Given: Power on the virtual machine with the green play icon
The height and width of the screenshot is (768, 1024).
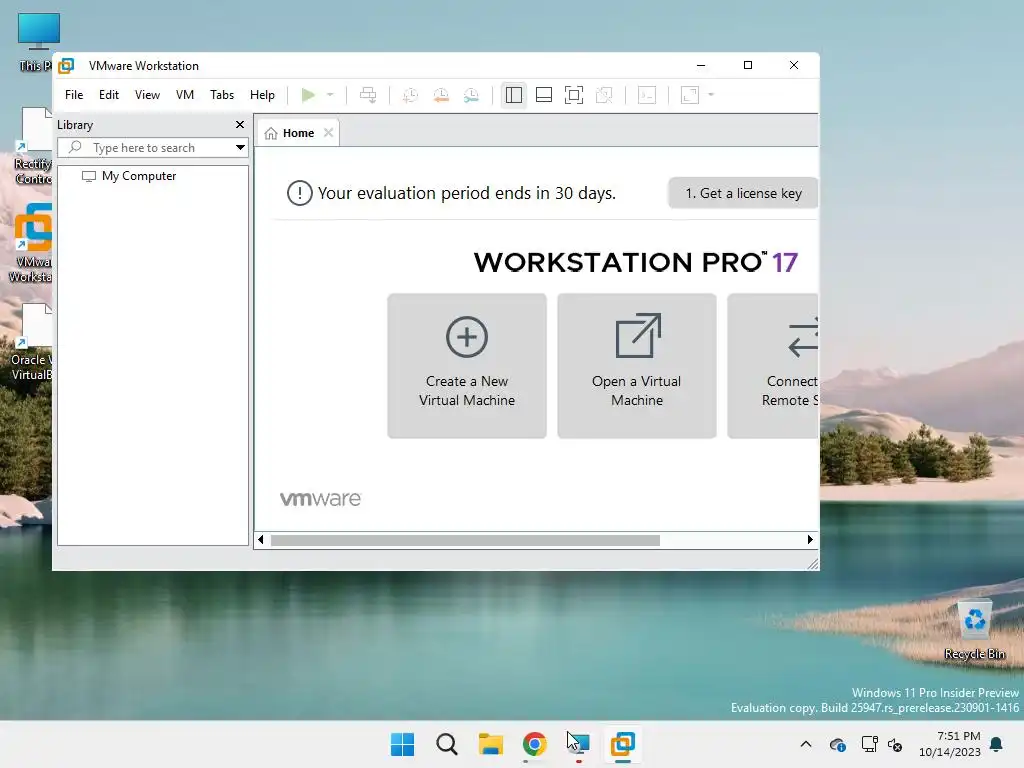Looking at the screenshot, I should click(308, 95).
